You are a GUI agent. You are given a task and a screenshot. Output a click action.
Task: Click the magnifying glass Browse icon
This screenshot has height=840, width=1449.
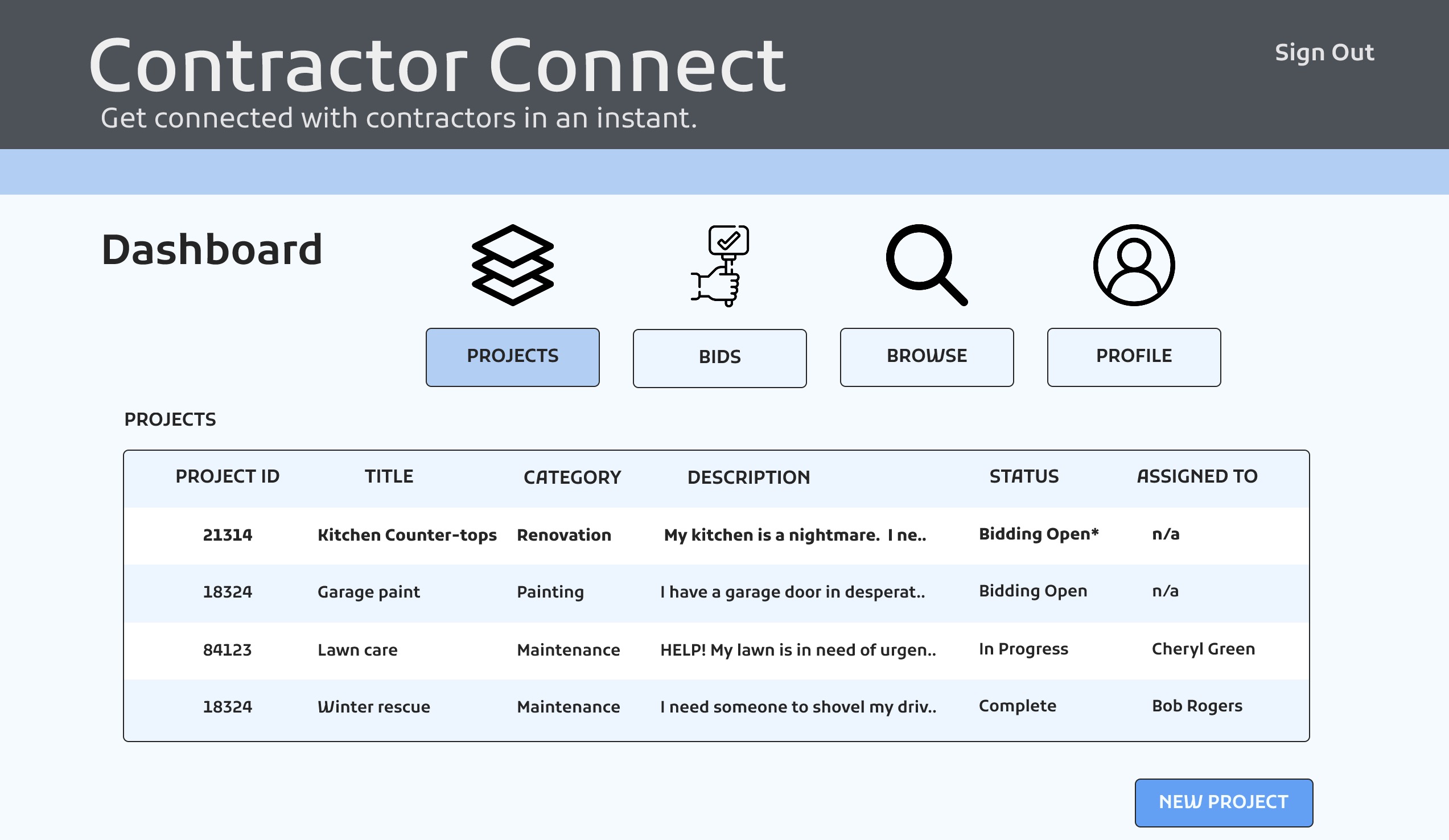927,265
